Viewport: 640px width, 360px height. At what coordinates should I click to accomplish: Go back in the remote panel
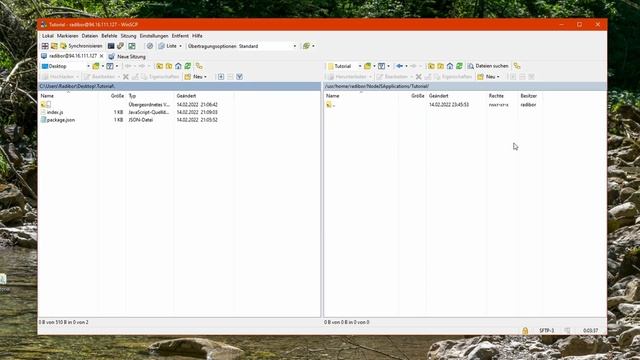[x=399, y=66]
